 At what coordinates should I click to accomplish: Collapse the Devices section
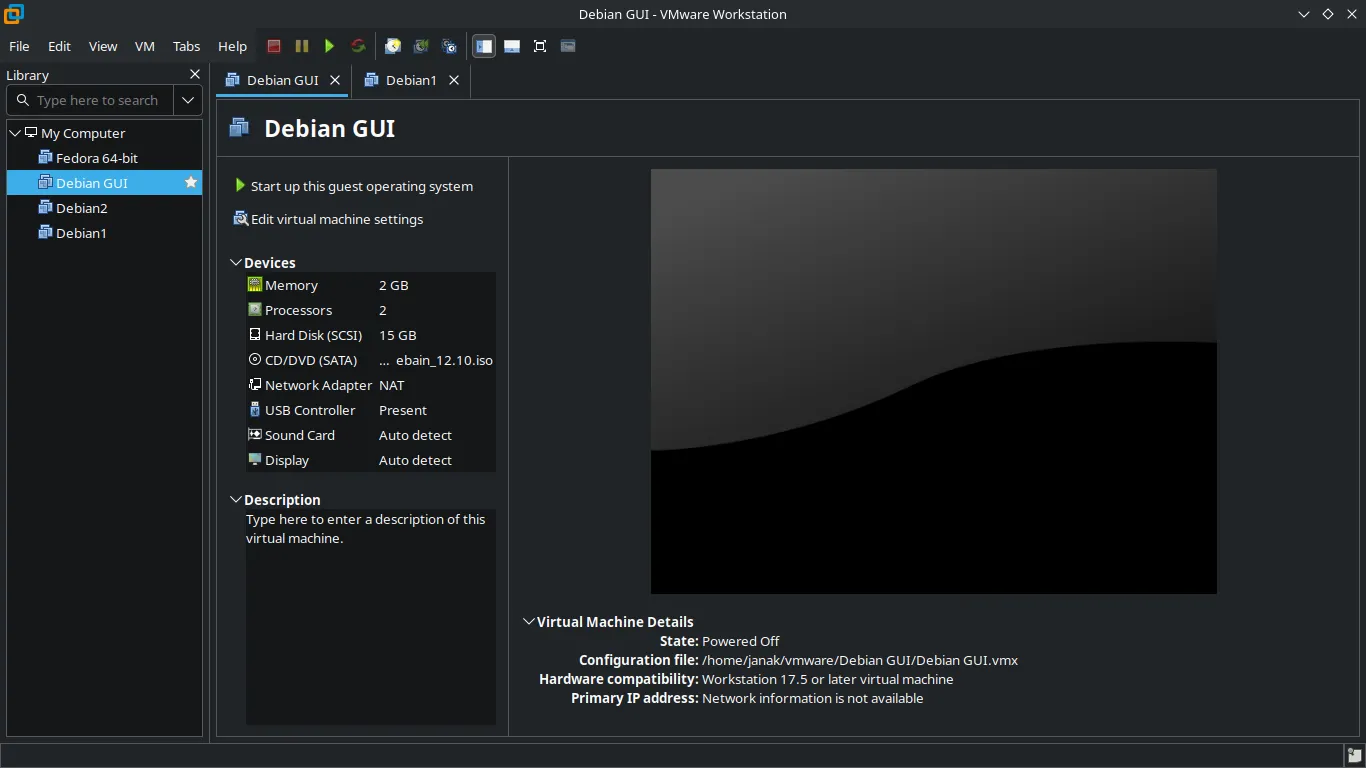pos(236,263)
